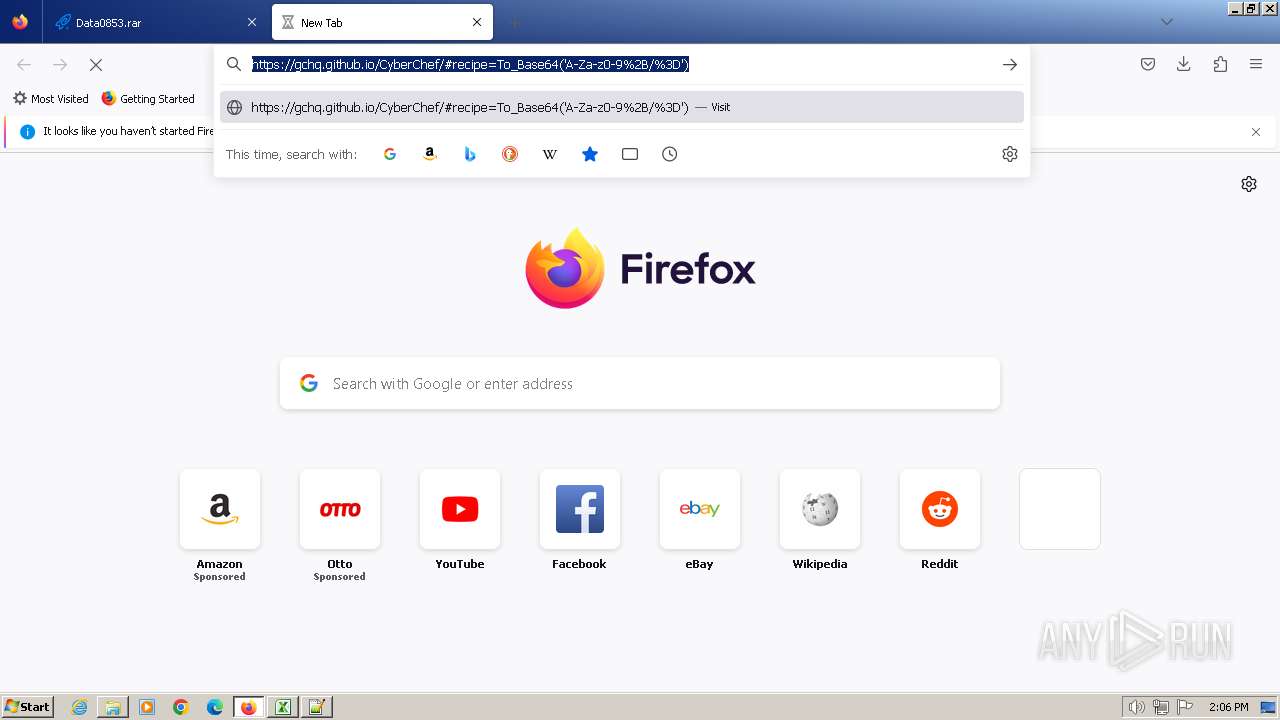Image resolution: width=1280 pixels, height=720 pixels.
Task: Visit the suggested CyberChef URL result
Action: pyautogui.click(x=622, y=107)
